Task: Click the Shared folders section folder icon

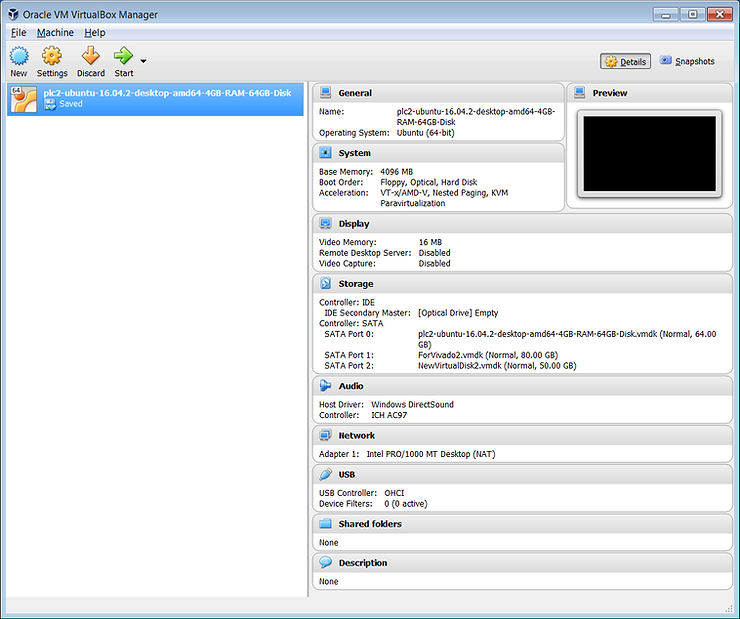Action: pyautogui.click(x=325, y=523)
